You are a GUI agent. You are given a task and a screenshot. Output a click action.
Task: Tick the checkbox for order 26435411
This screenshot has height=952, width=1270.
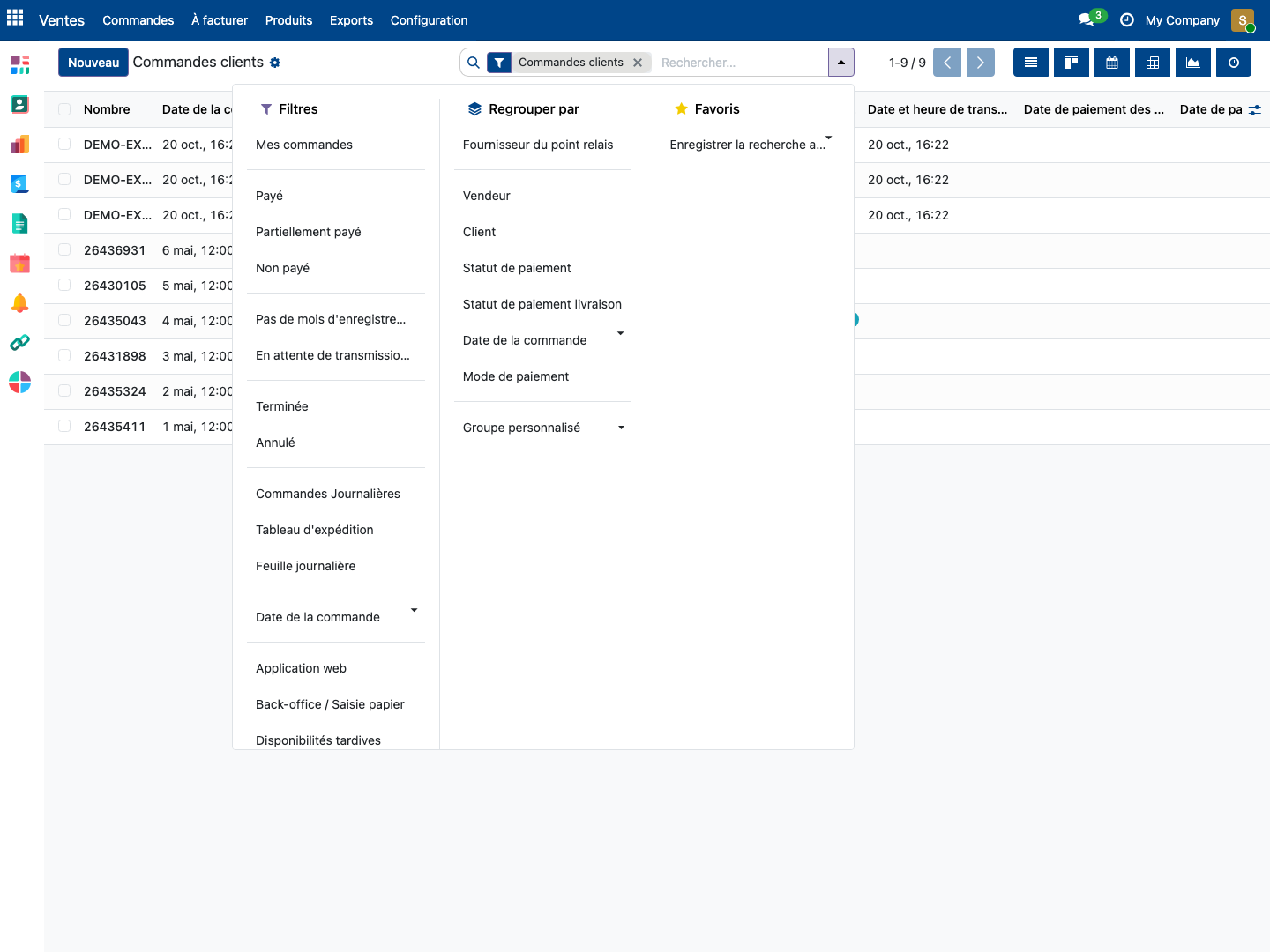(64, 427)
